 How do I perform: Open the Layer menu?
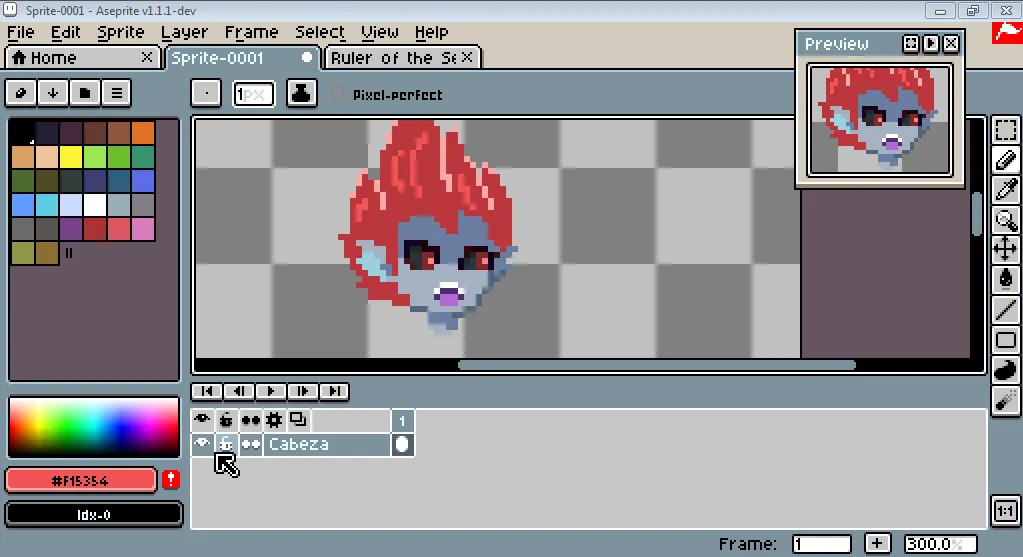point(184,32)
